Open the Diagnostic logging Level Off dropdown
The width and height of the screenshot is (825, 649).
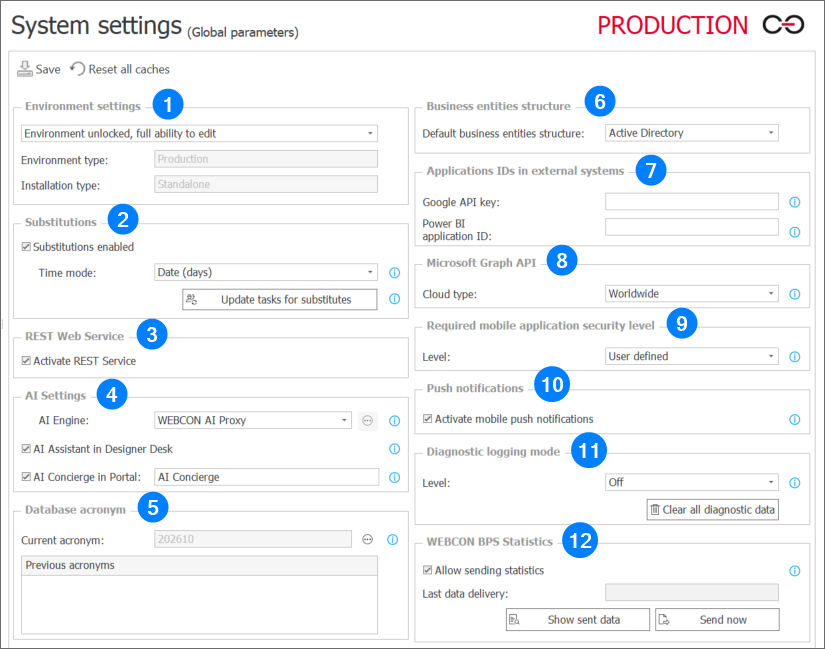(691, 482)
